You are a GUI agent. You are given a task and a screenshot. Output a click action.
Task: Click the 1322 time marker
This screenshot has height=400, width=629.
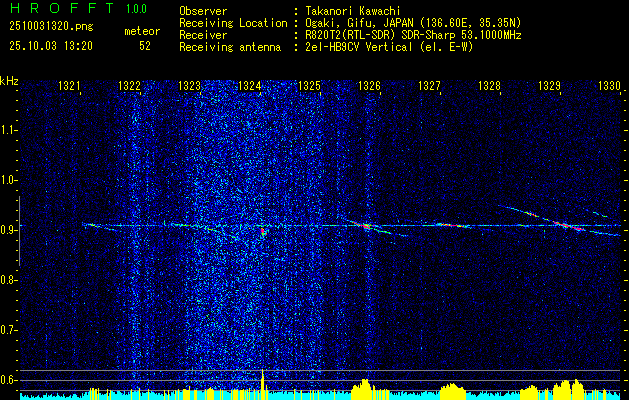(x=129, y=85)
